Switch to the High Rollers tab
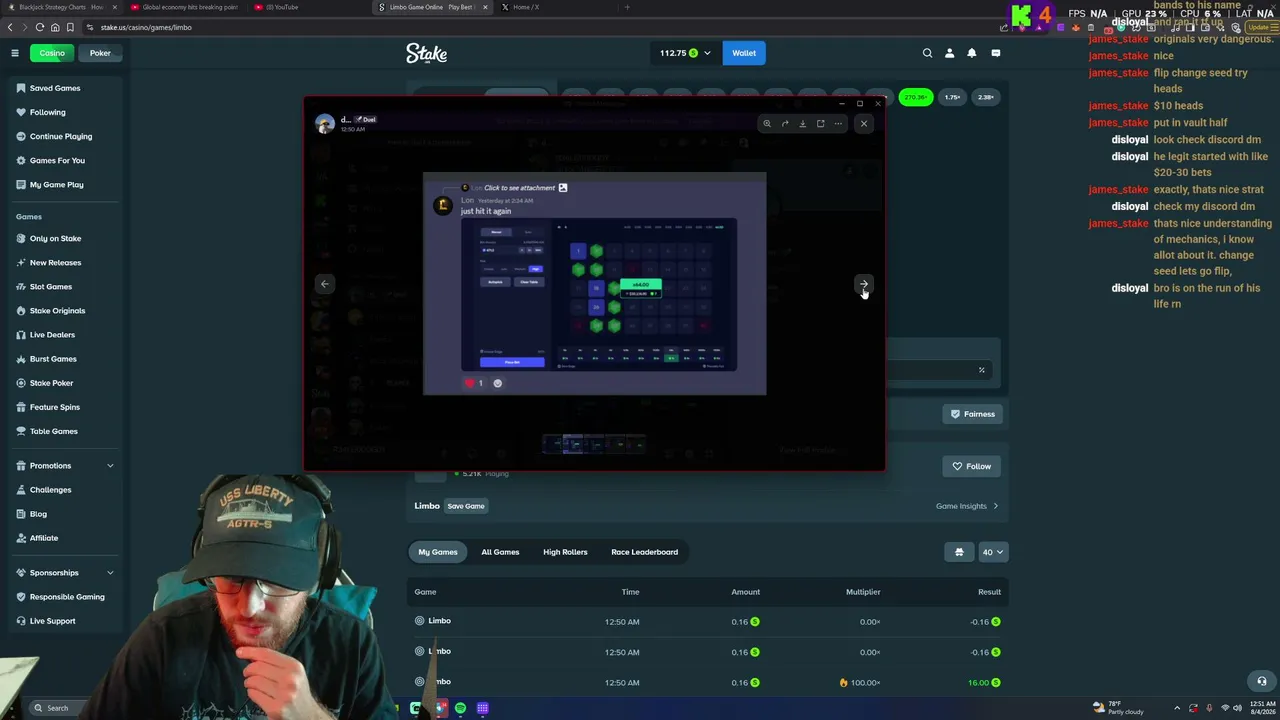The width and height of the screenshot is (1280, 720). tap(565, 552)
